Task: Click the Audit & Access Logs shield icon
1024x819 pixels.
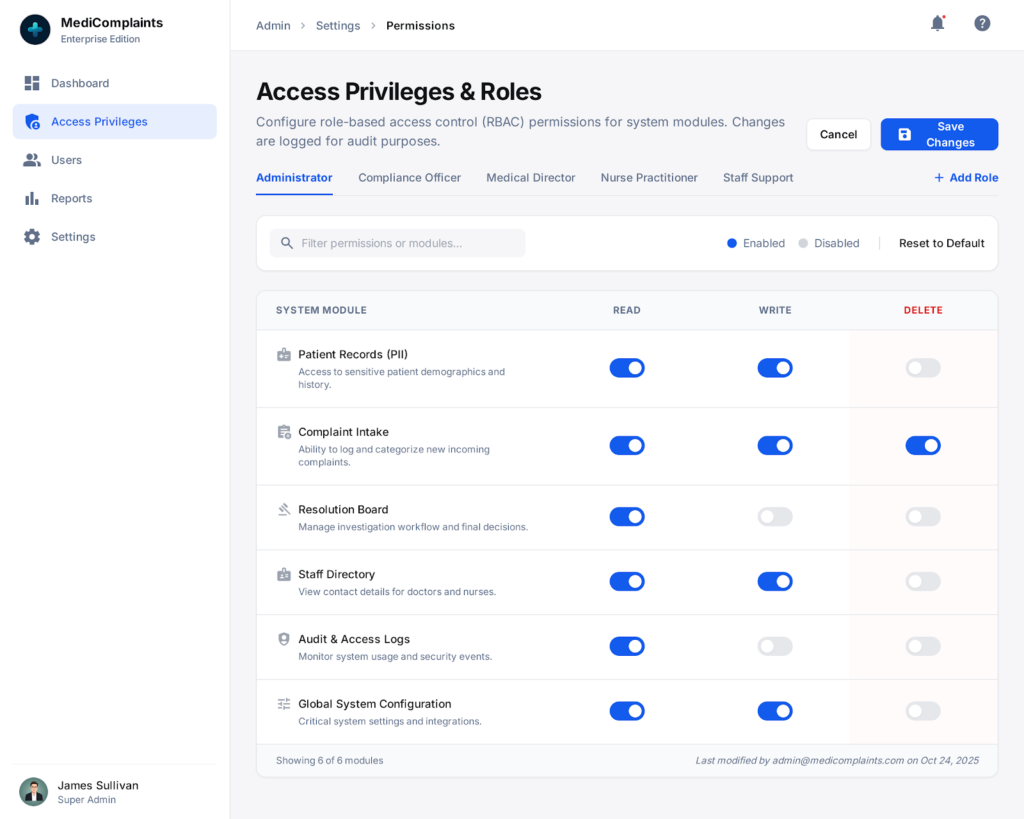Action: pyautogui.click(x=284, y=639)
